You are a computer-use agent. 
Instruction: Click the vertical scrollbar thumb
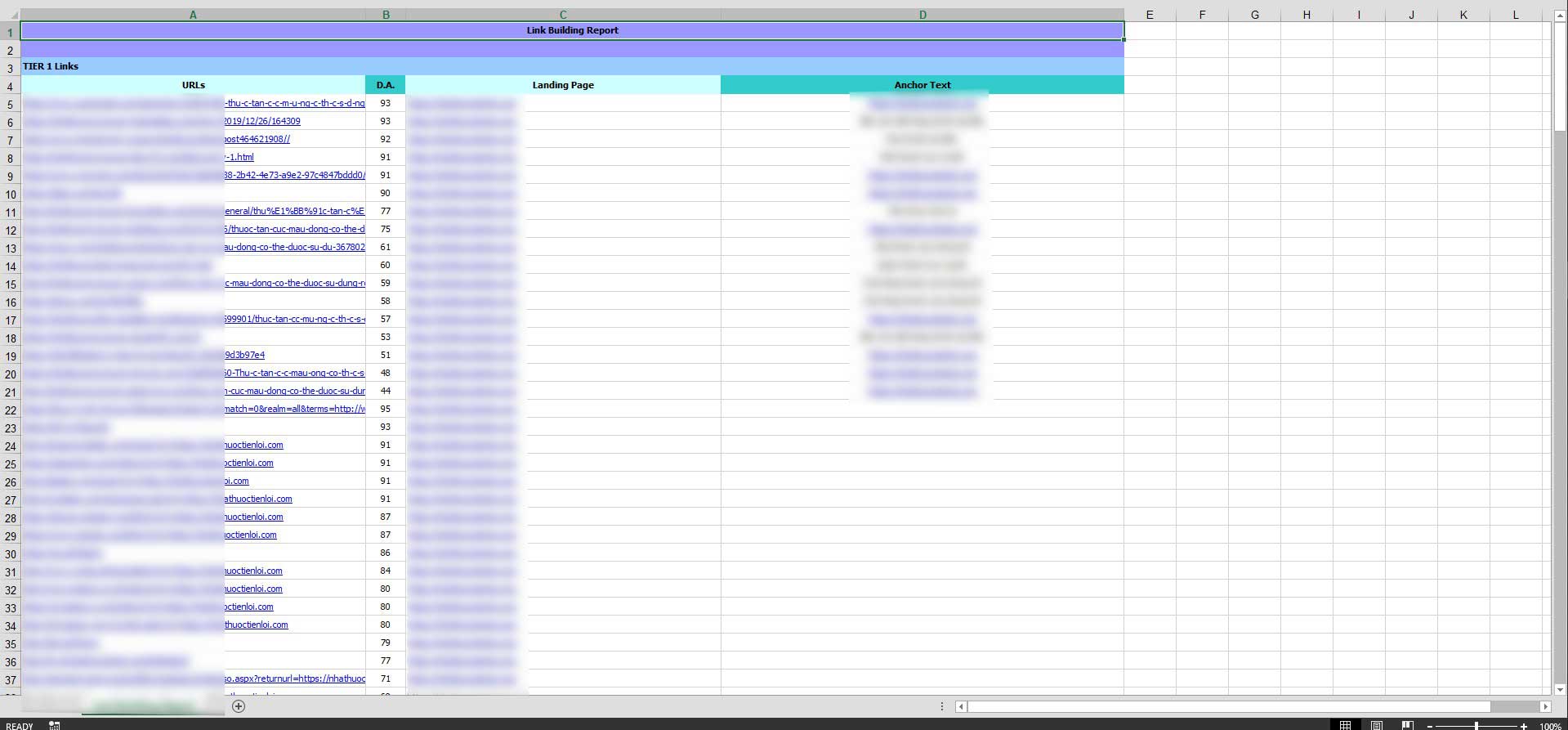tap(1560, 77)
